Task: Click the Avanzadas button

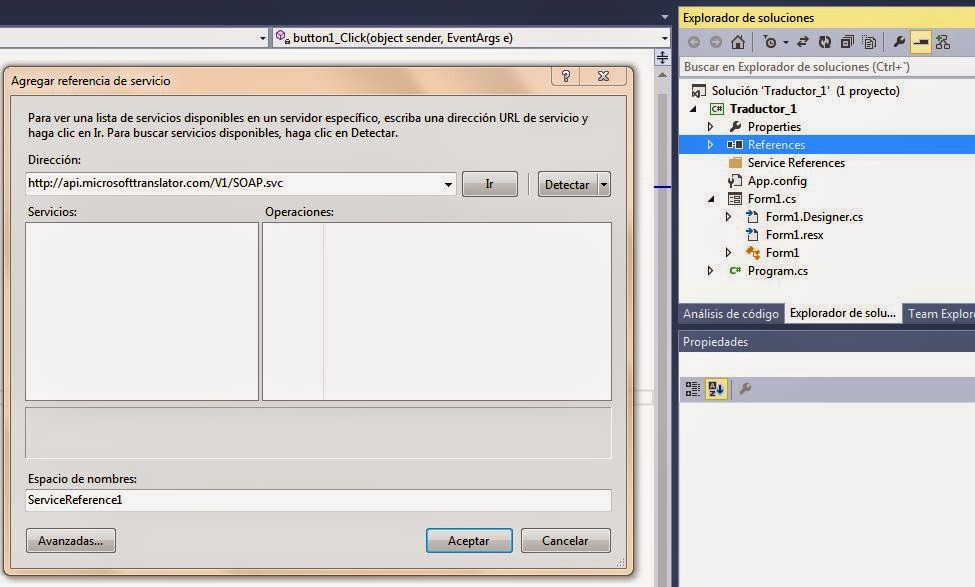Action: pos(70,540)
